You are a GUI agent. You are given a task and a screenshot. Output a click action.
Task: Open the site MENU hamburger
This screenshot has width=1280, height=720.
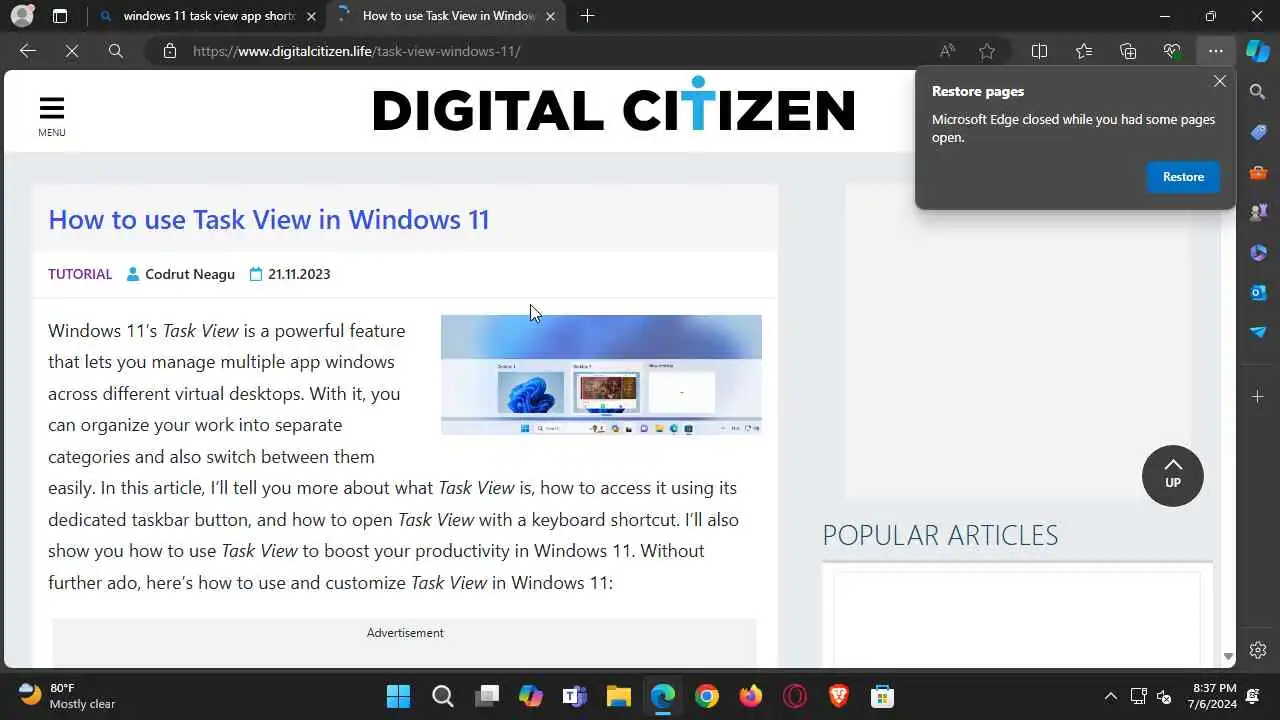(x=52, y=116)
